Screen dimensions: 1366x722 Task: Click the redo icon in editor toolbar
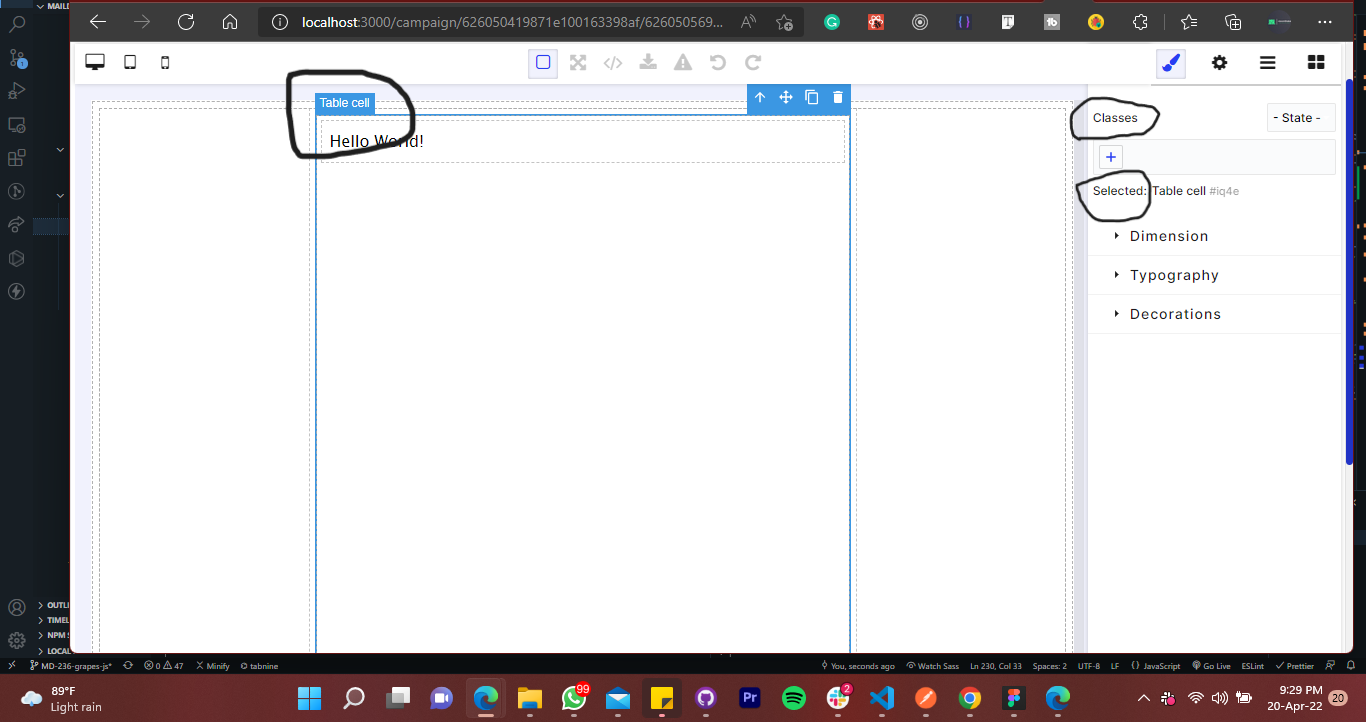tap(753, 63)
